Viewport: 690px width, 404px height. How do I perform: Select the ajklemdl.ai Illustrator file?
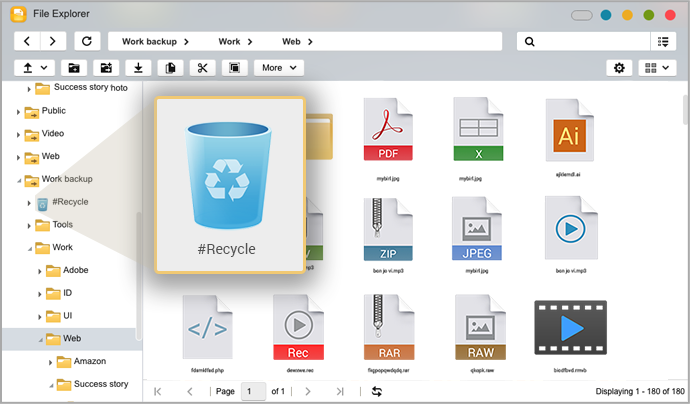pyautogui.click(x=569, y=130)
